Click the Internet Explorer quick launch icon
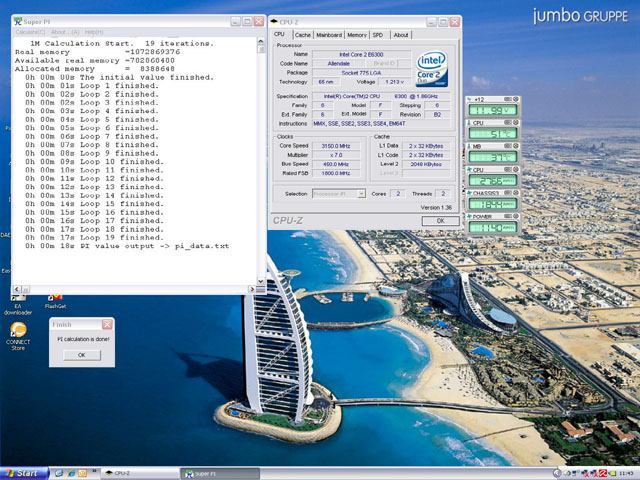The image size is (640, 480). pos(71,473)
